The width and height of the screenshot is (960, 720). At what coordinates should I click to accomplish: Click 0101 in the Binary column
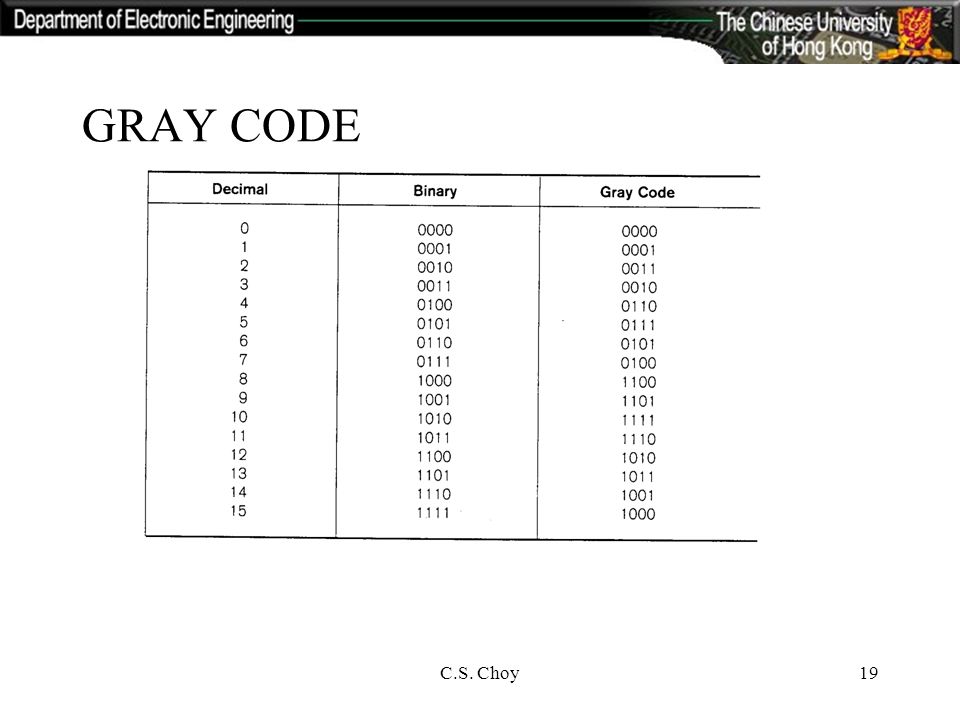[434, 324]
